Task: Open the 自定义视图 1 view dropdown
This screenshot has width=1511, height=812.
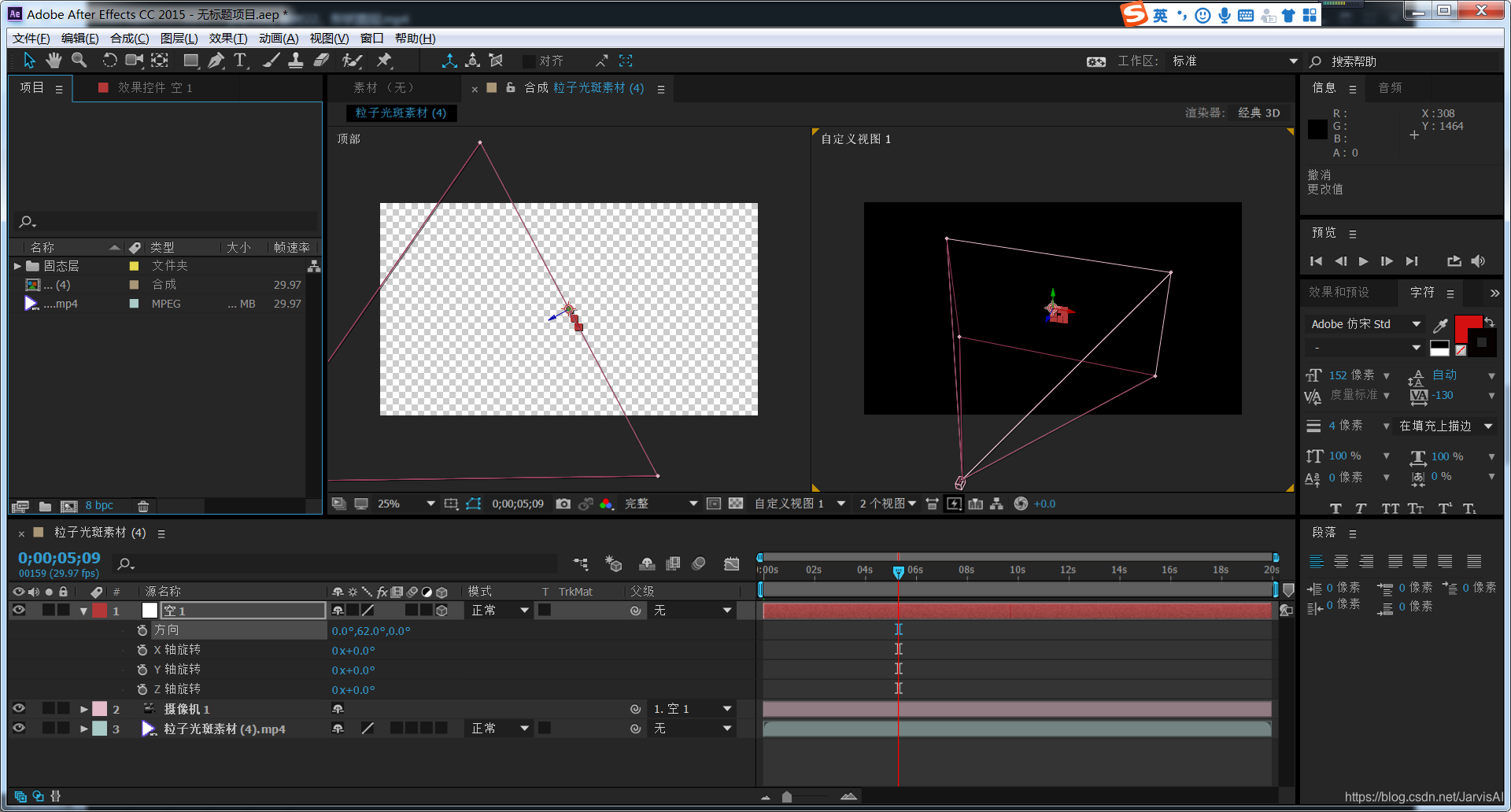Action: 799,504
